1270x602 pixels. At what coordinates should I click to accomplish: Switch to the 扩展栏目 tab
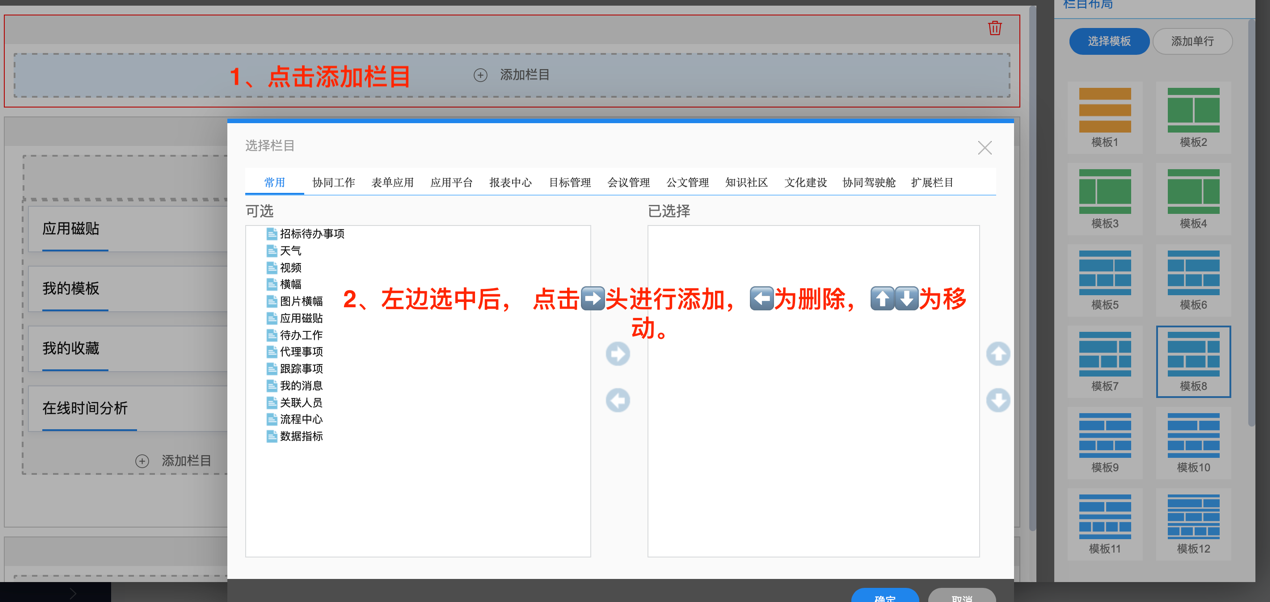(x=932, y=183)
